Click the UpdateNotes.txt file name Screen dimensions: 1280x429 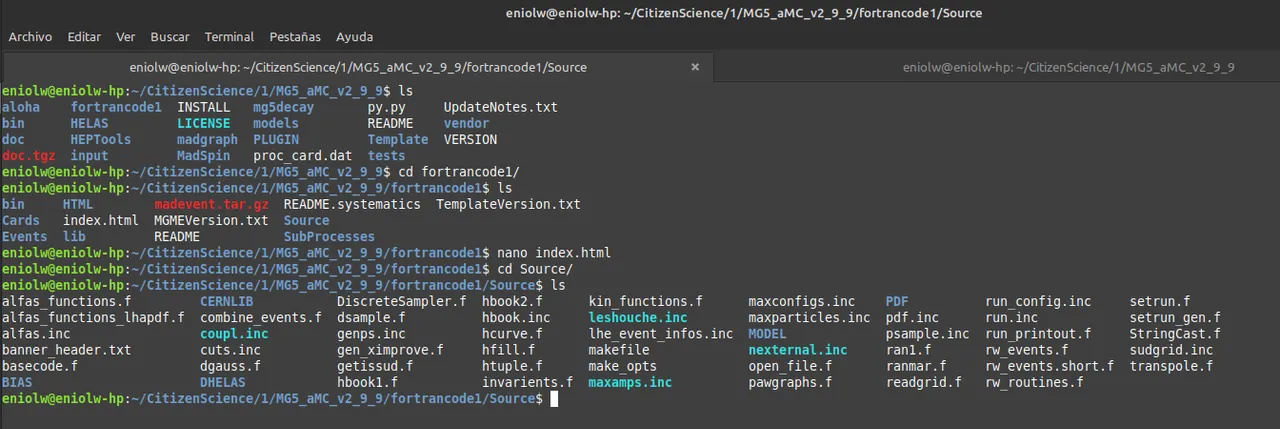tap(500, 107)
